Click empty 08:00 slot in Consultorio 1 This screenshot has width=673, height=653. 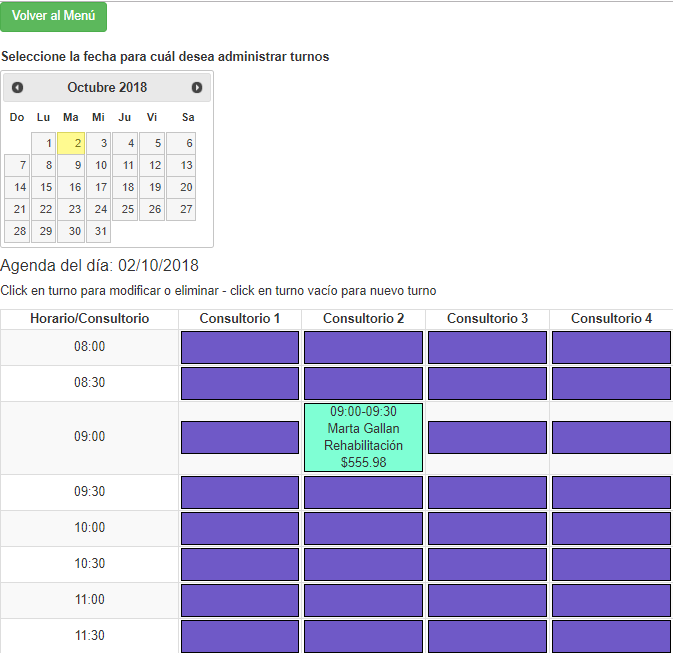point(240,347)
